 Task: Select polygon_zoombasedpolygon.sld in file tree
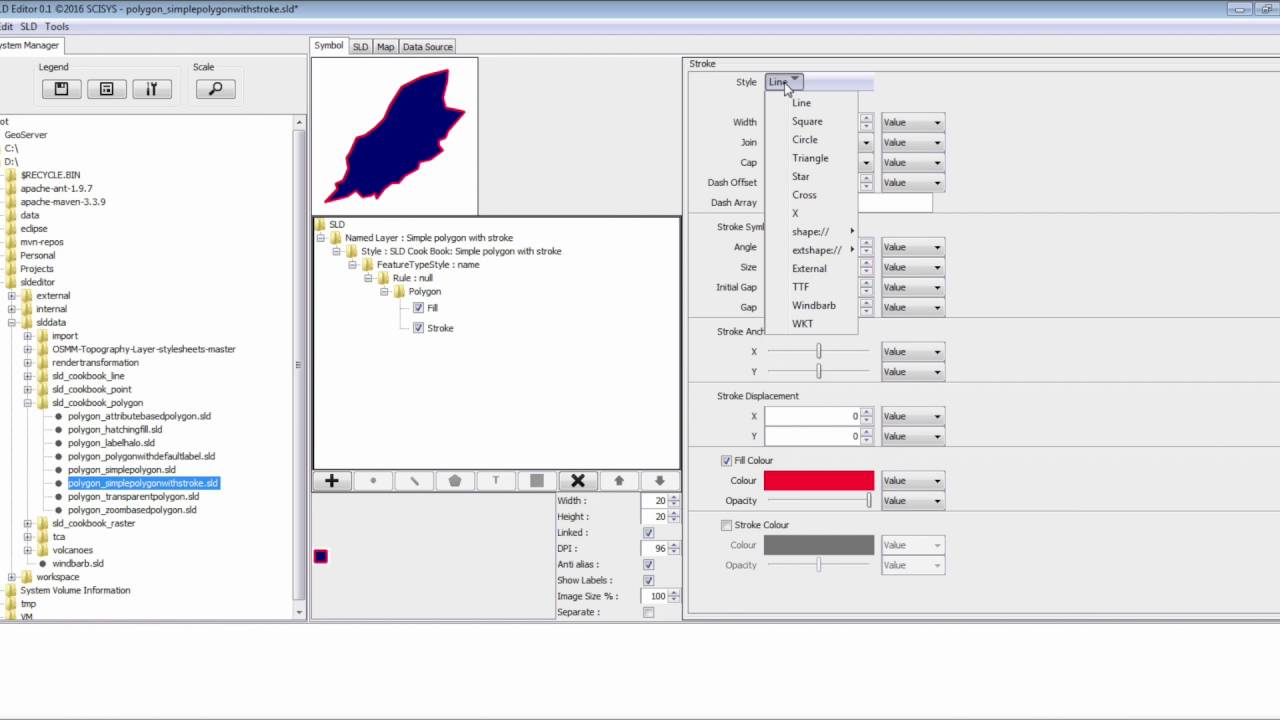click(x=132, y=510)
